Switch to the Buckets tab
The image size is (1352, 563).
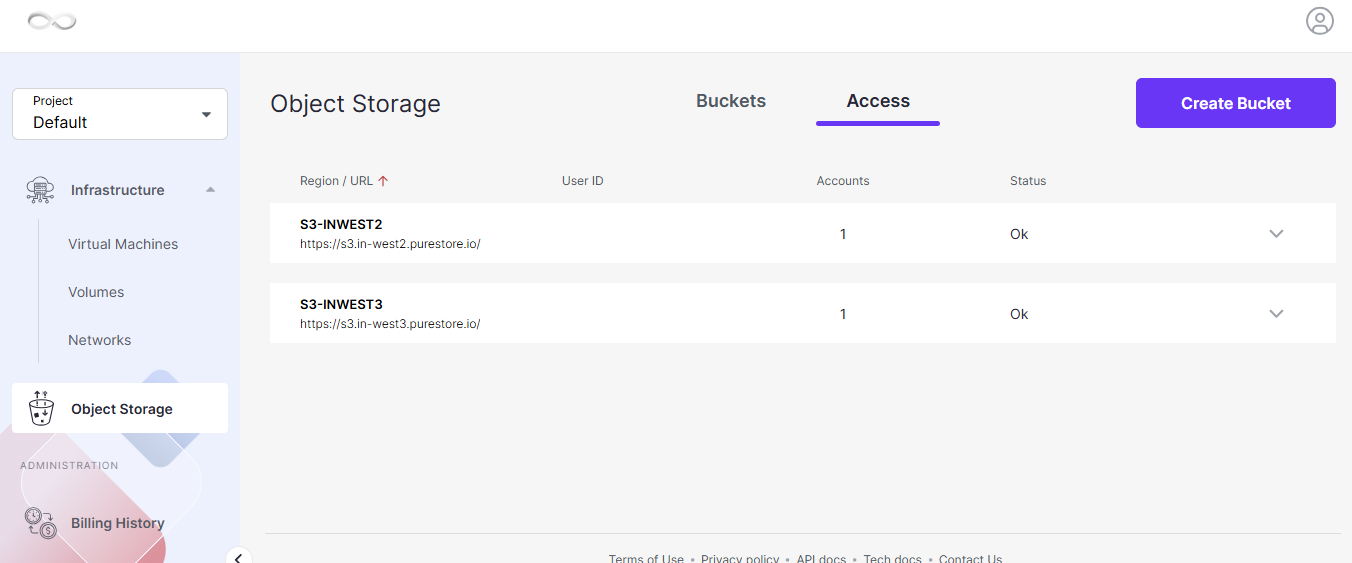click(x=731, y=101)
